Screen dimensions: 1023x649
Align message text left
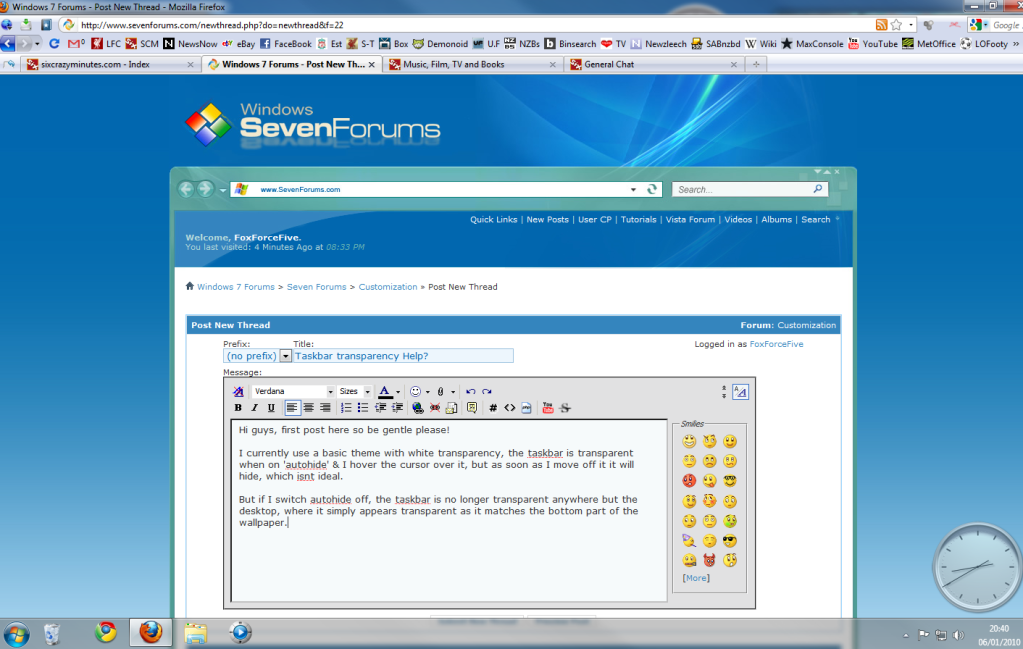pos(292,408)
